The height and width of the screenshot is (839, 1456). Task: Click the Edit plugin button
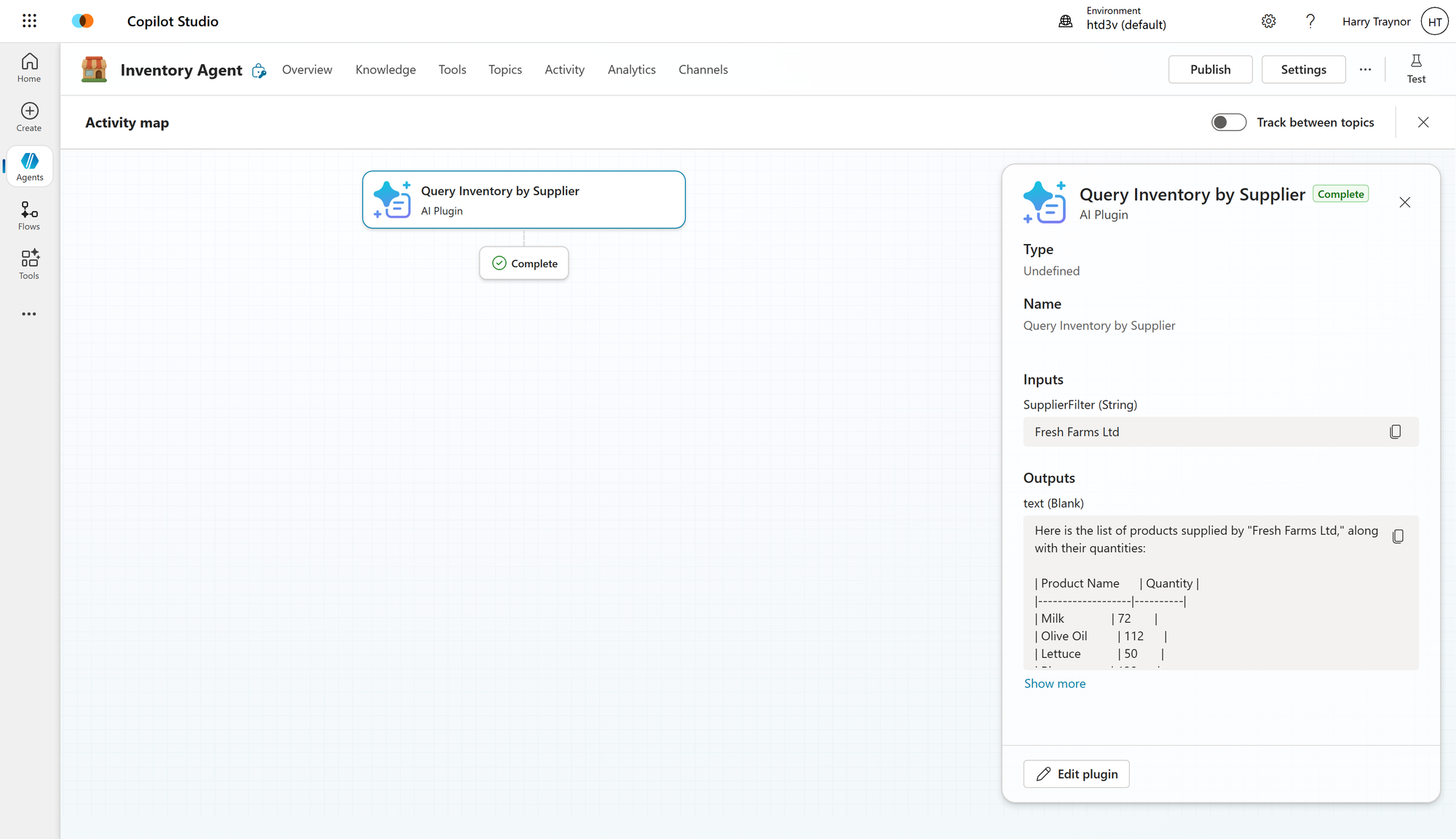click(x=1076, y=774)
